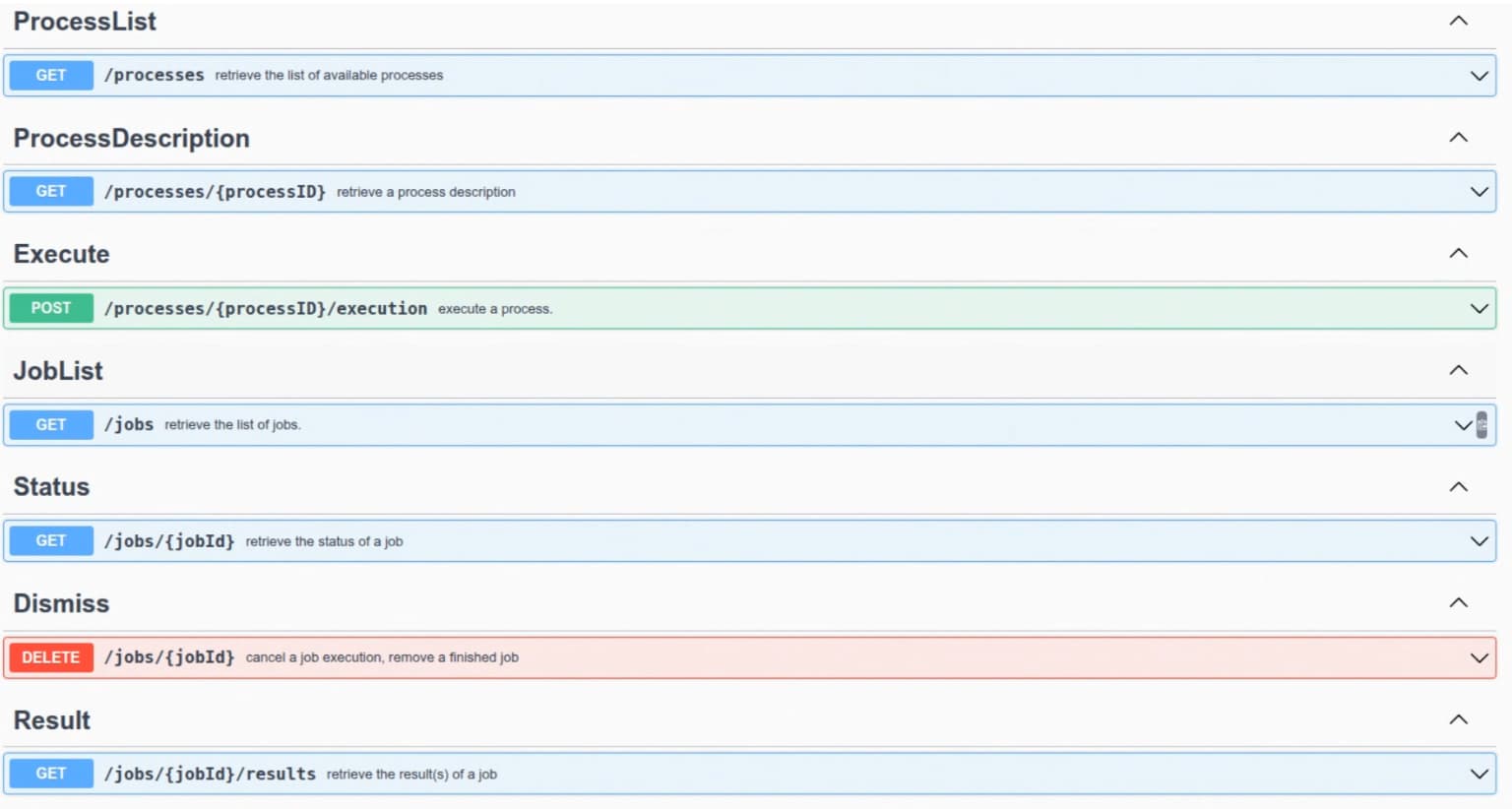Click 'cancel a job execution, remove a finished job' text
Image resolution: width=1512 pixels, height=809 pixels.
click(x=382, y=657)
